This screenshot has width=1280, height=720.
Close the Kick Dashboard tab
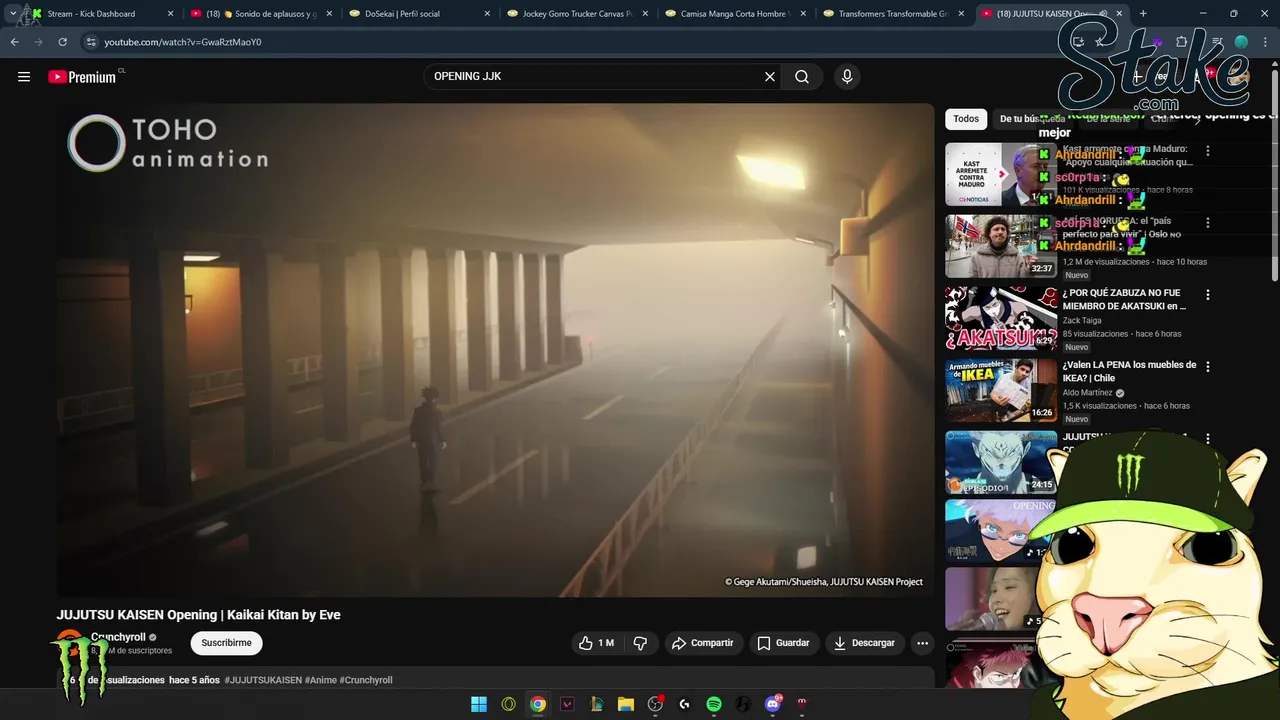pos(170,14)
